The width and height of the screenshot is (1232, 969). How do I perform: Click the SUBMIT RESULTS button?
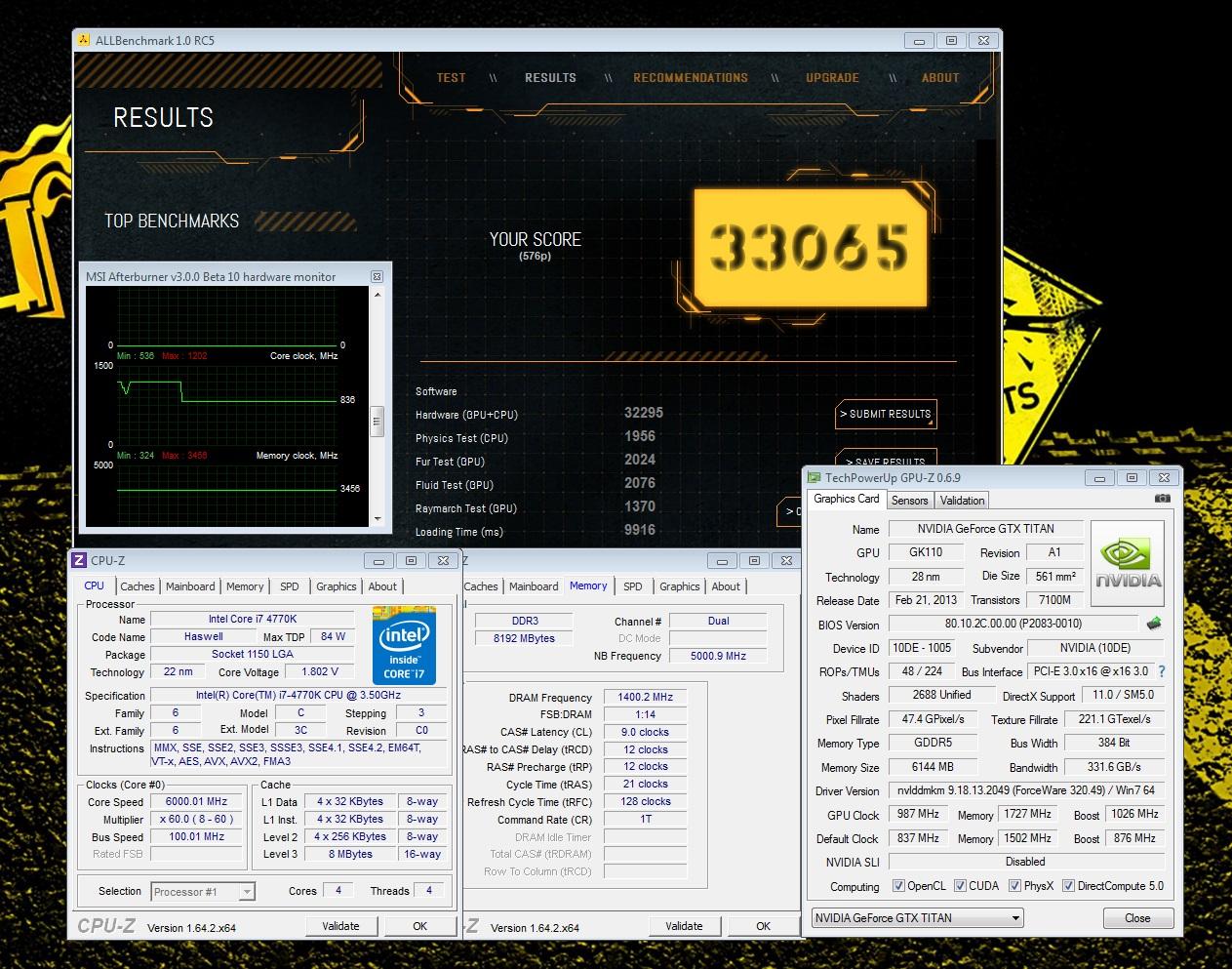[x=886, y=414]
